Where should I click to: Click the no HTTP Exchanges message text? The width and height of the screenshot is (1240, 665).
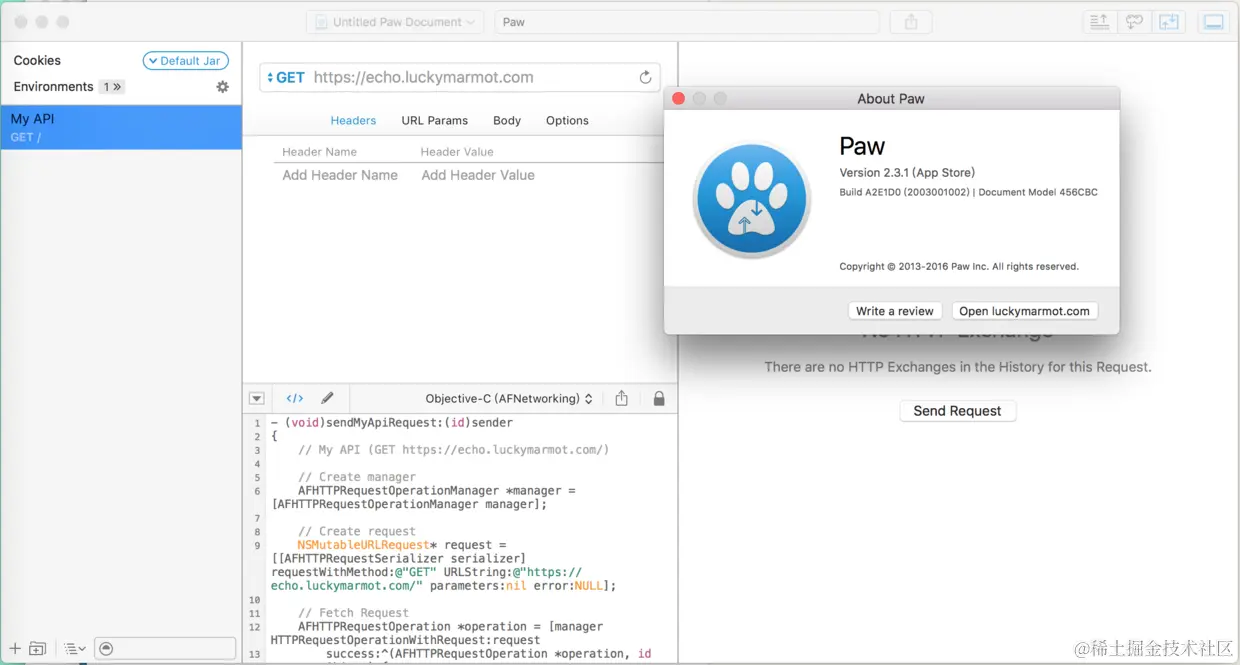pos(958,367)
